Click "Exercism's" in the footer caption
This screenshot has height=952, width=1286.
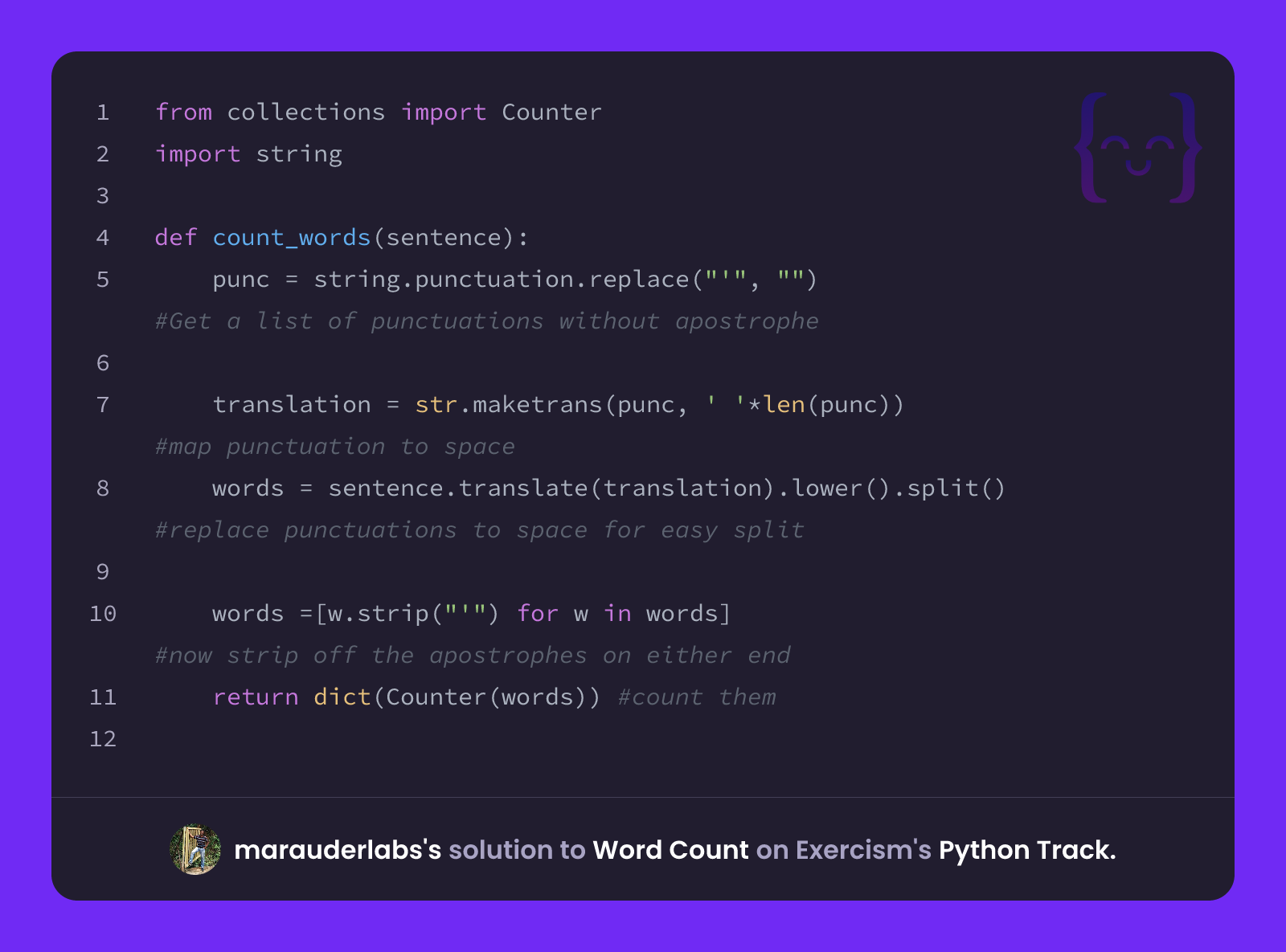[x=863, y=850]
